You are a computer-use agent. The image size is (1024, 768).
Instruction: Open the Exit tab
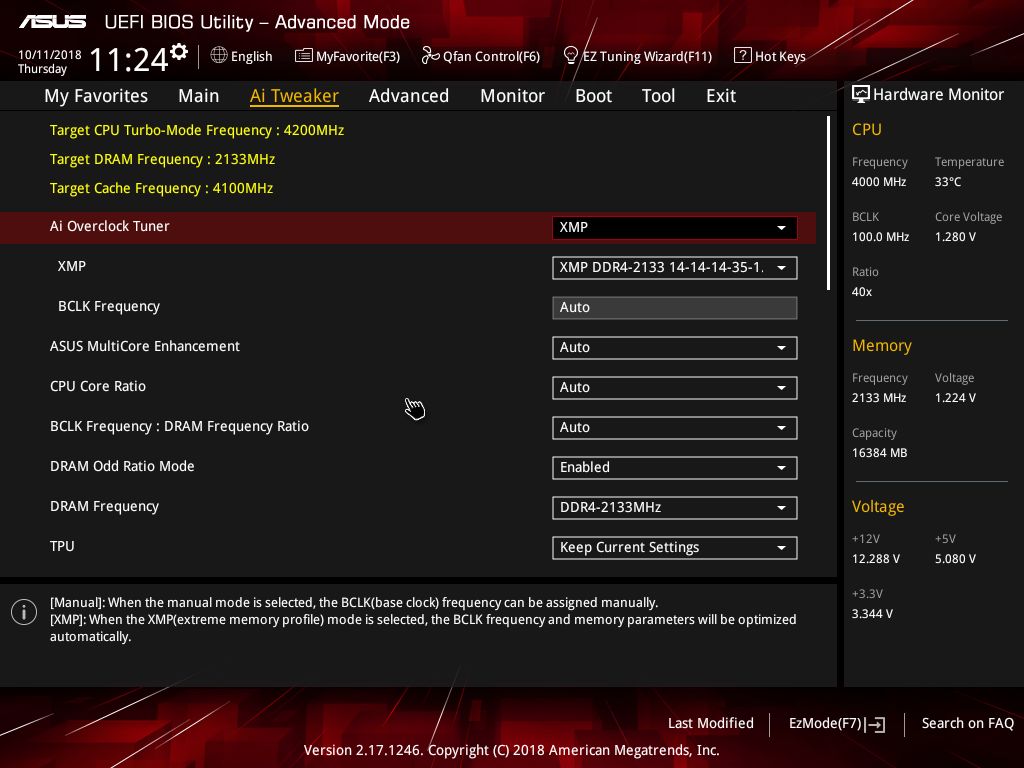(x=721, y=96)
